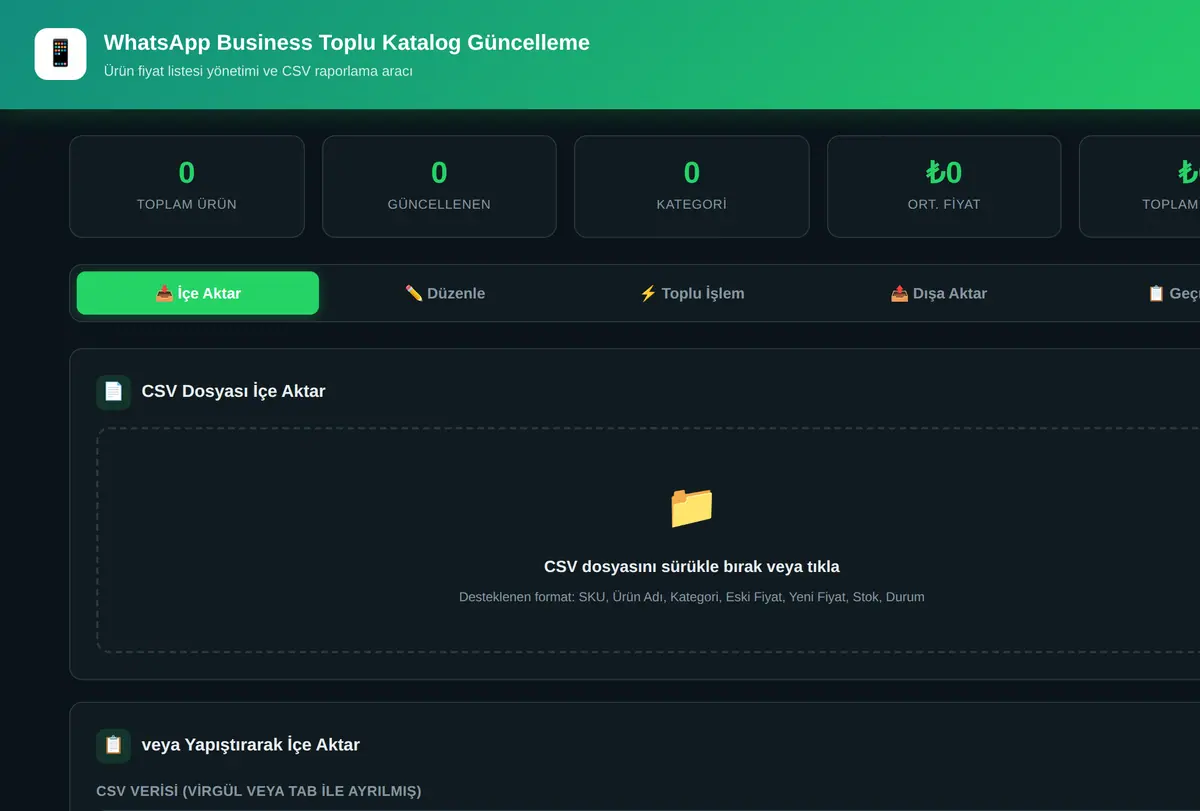Click the clipboard icon beside Yapıştırarak İçe Aktar
This screenshot has height=811, width=1200.
coord(113,745)
